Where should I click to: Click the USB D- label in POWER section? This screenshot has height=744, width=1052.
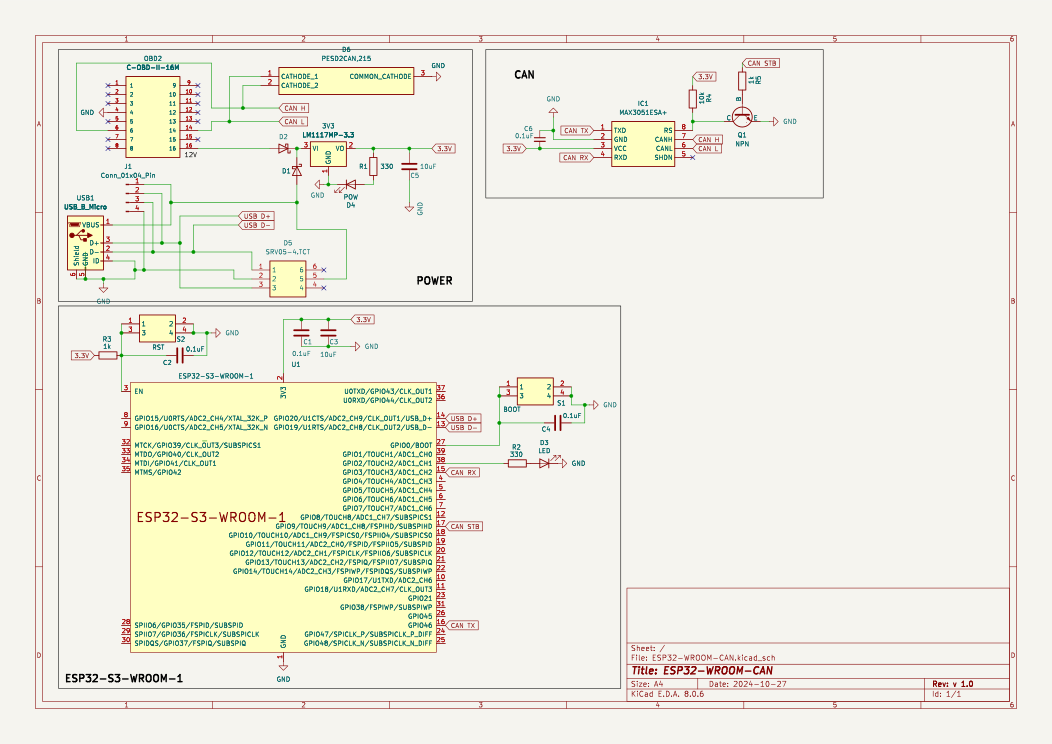(x=257, y=225)
